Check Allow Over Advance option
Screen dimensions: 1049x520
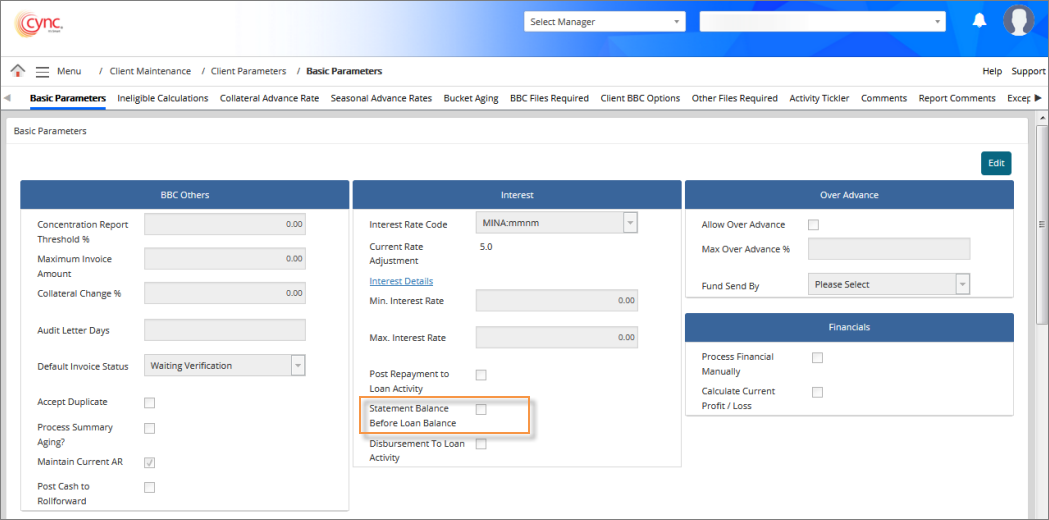813,225
